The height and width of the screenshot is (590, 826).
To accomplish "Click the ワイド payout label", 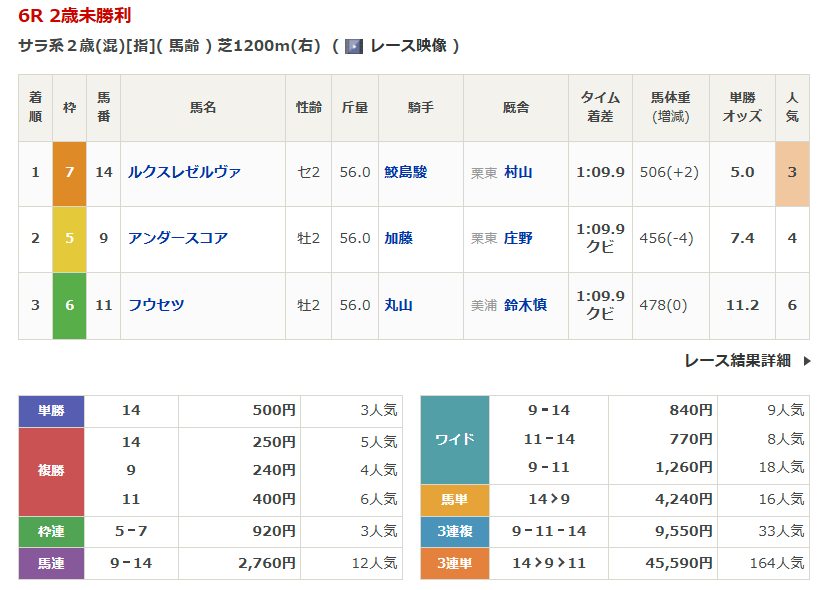I will point(455,439).
